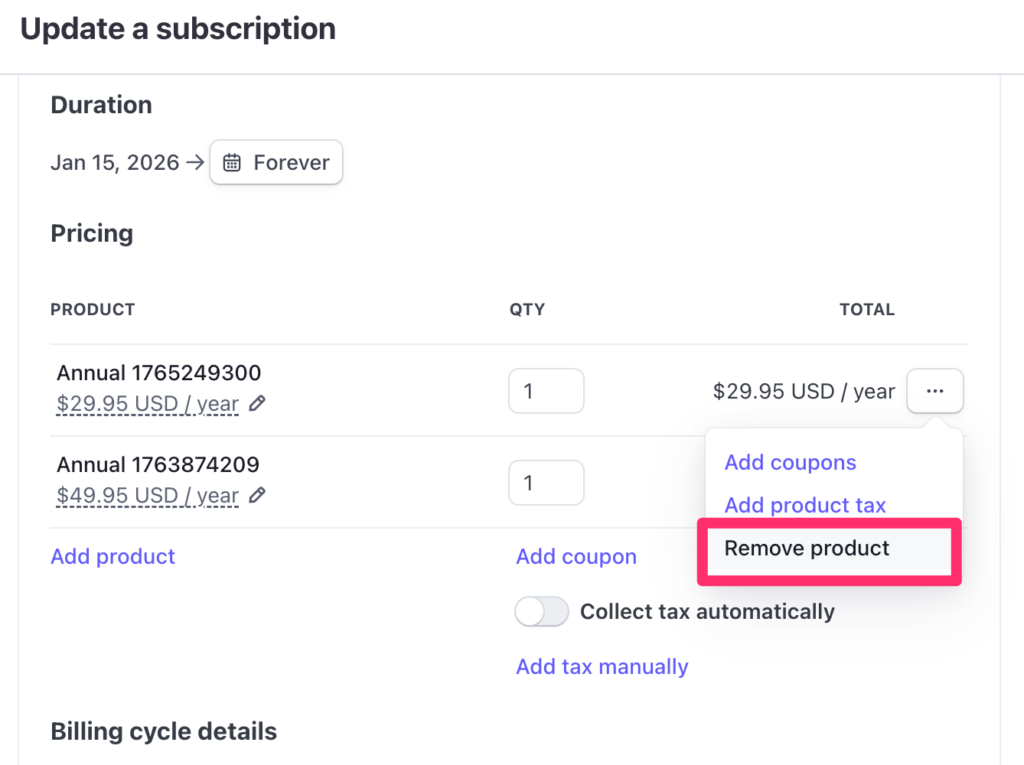Click the calendar icon beside Forever
The width and height of the screenshot is (1024, 765).
click(232, 163)
